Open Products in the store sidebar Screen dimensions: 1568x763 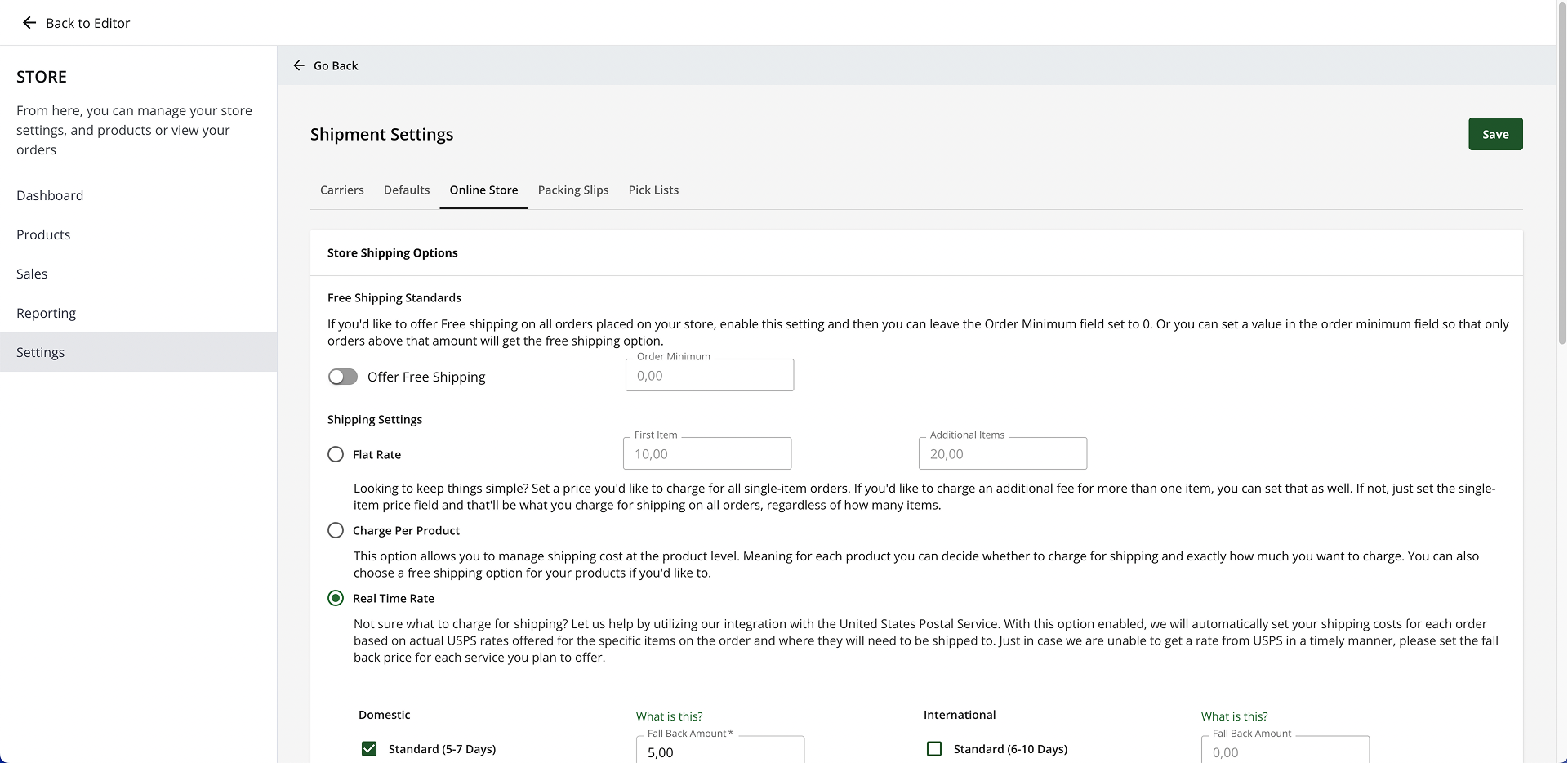coord(138,234)
